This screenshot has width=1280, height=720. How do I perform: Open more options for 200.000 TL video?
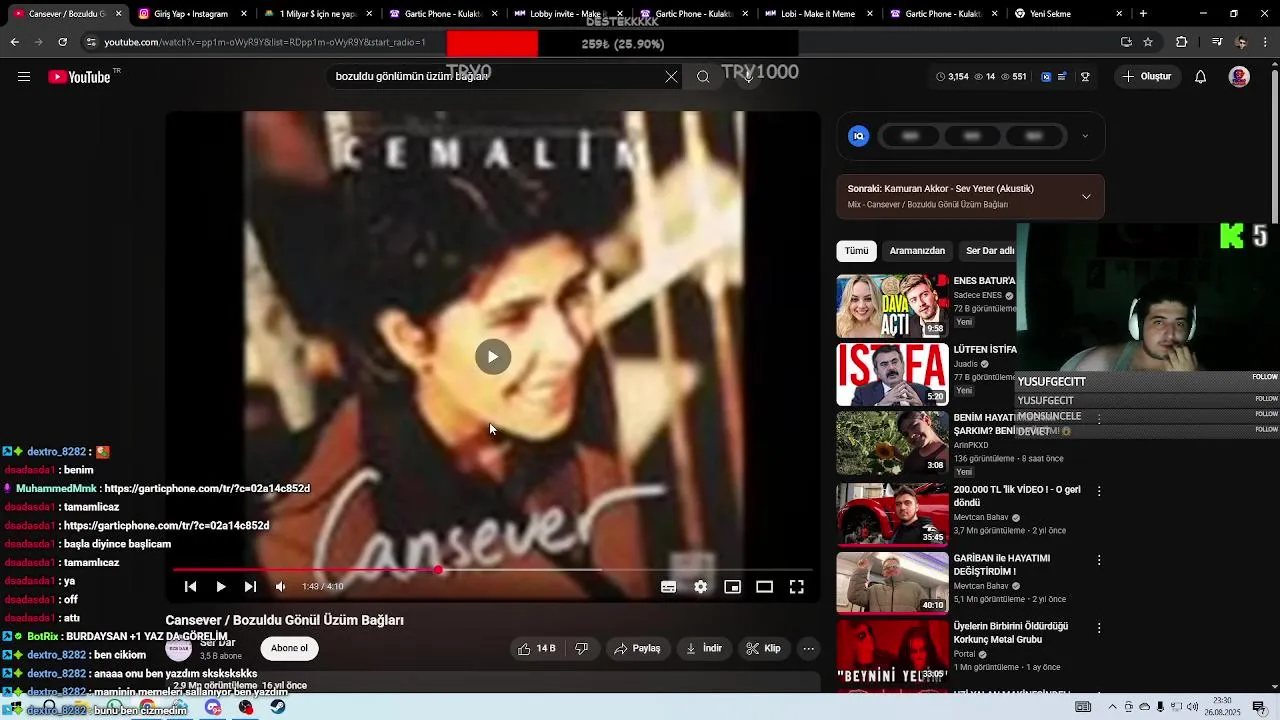pos(1099,491)
